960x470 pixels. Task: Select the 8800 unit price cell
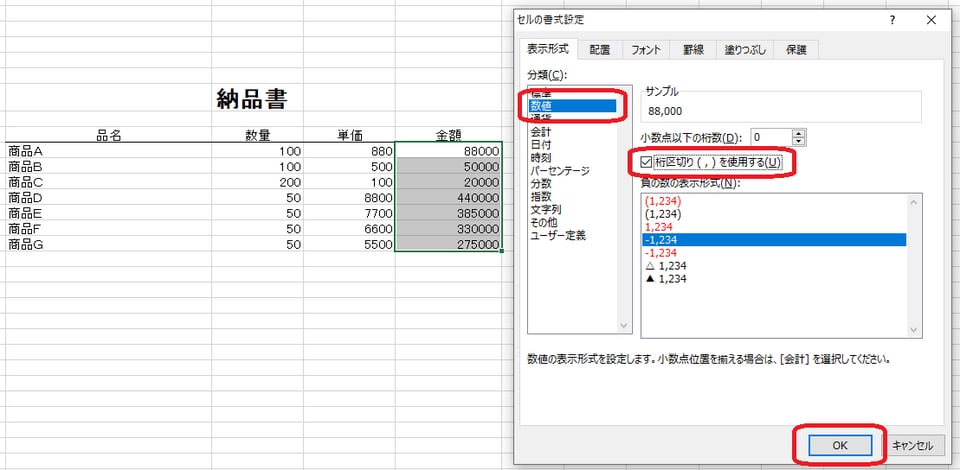[x=349, y=198]
